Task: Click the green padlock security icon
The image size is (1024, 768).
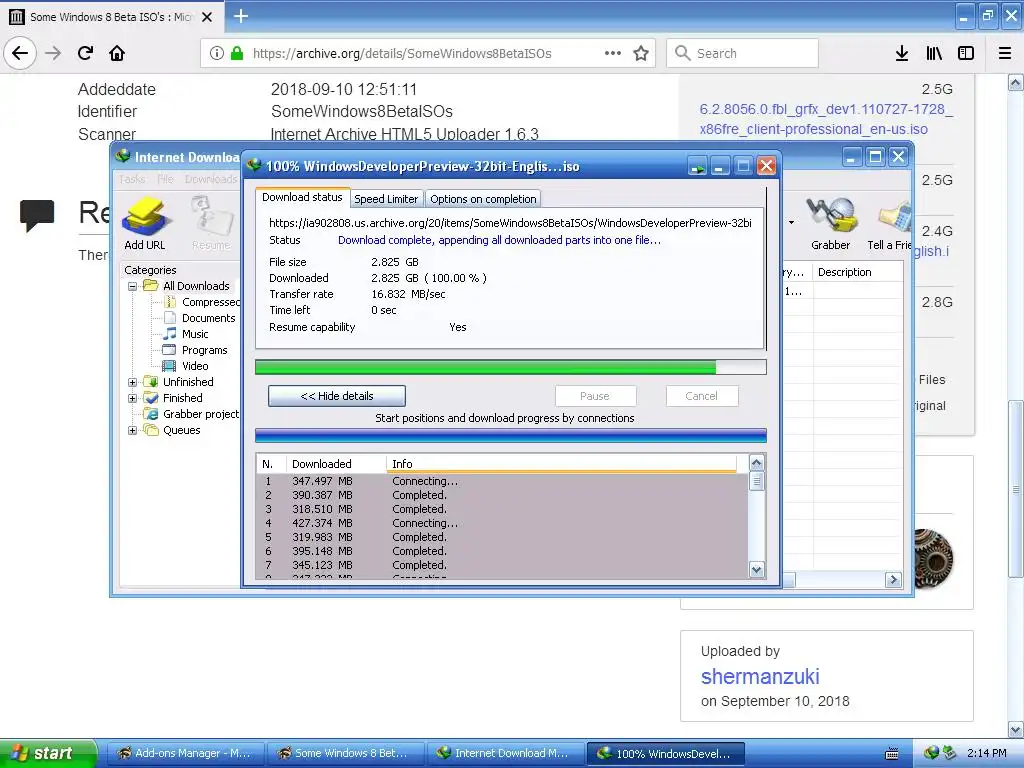Action: (237, 53)
